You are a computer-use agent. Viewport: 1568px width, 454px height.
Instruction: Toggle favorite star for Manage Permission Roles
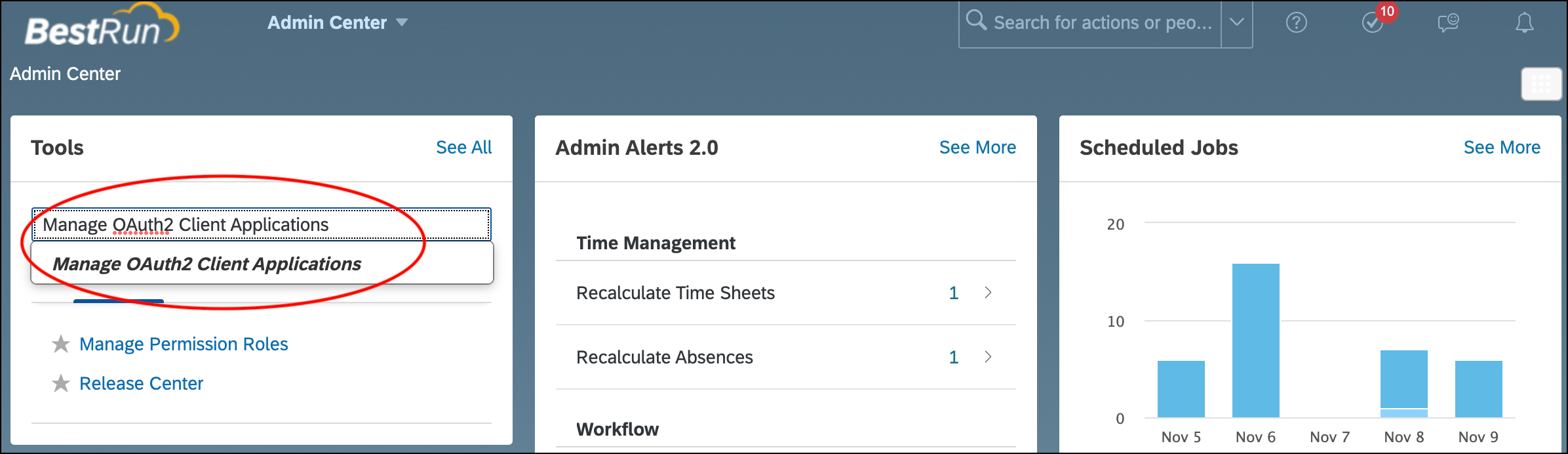click(x=61, y=344)
